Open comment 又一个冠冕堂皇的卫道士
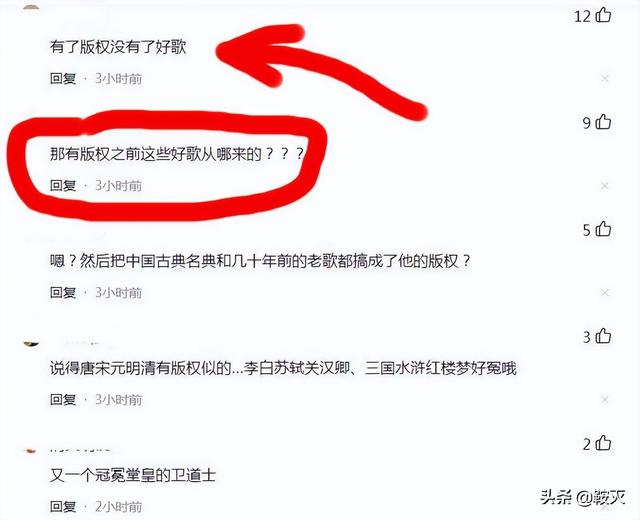 pos(133,475)
